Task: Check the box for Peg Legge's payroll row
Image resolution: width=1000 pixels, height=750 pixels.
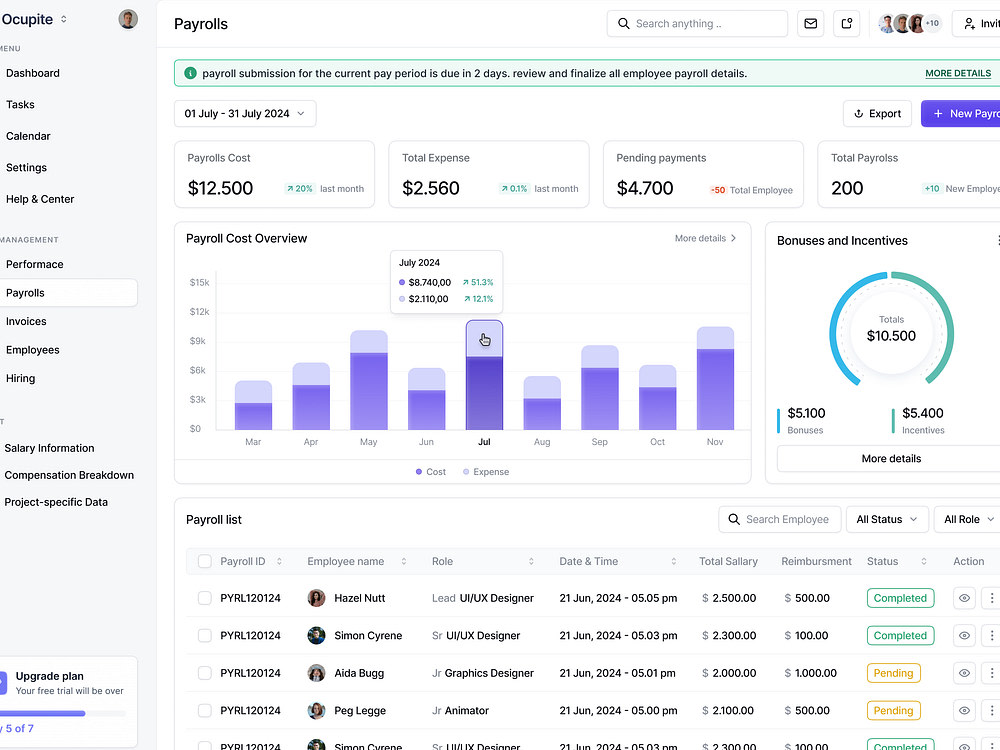Action: [205, 710]
